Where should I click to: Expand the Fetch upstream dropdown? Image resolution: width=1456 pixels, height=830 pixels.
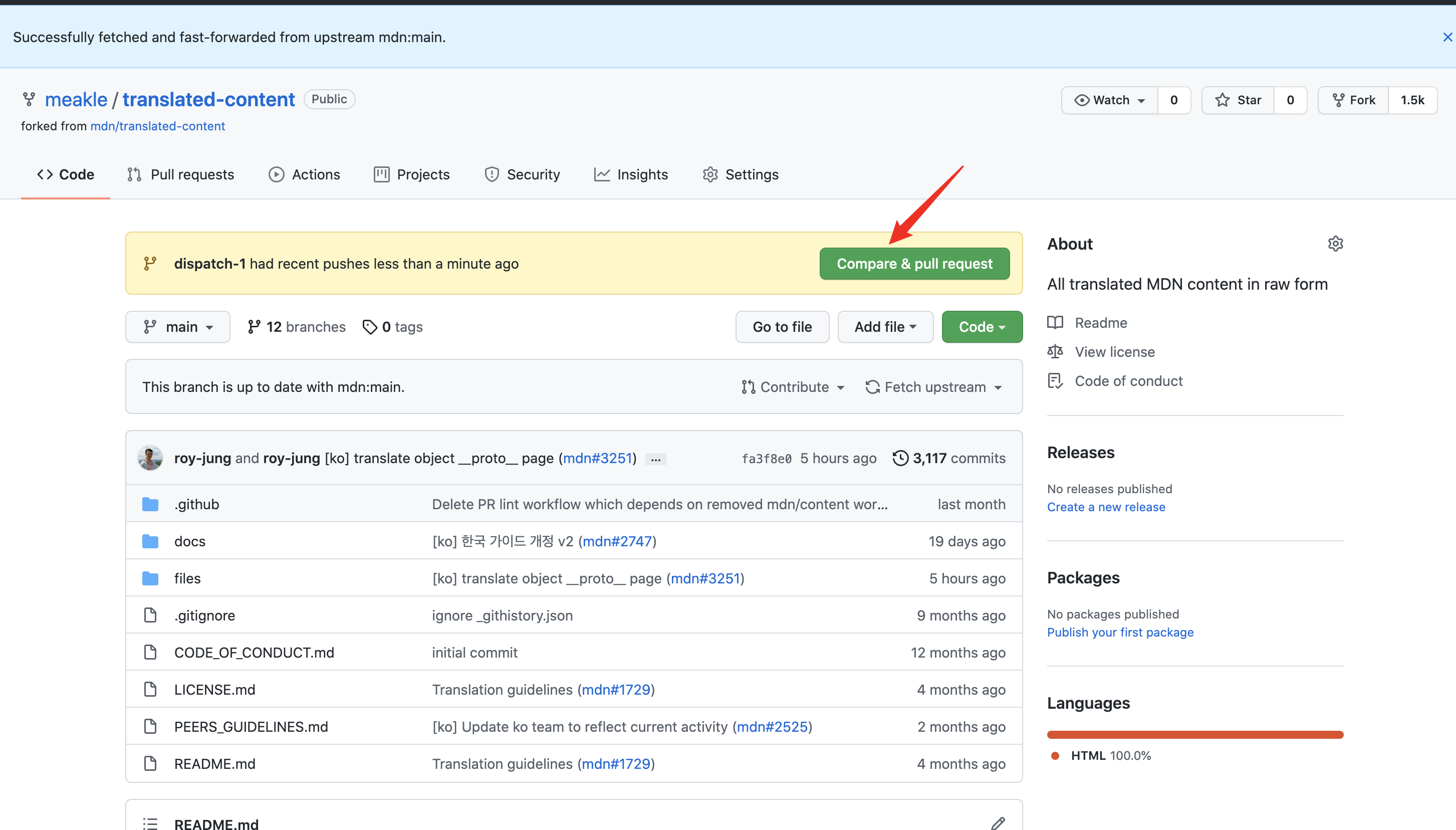(x=934, y=387)
